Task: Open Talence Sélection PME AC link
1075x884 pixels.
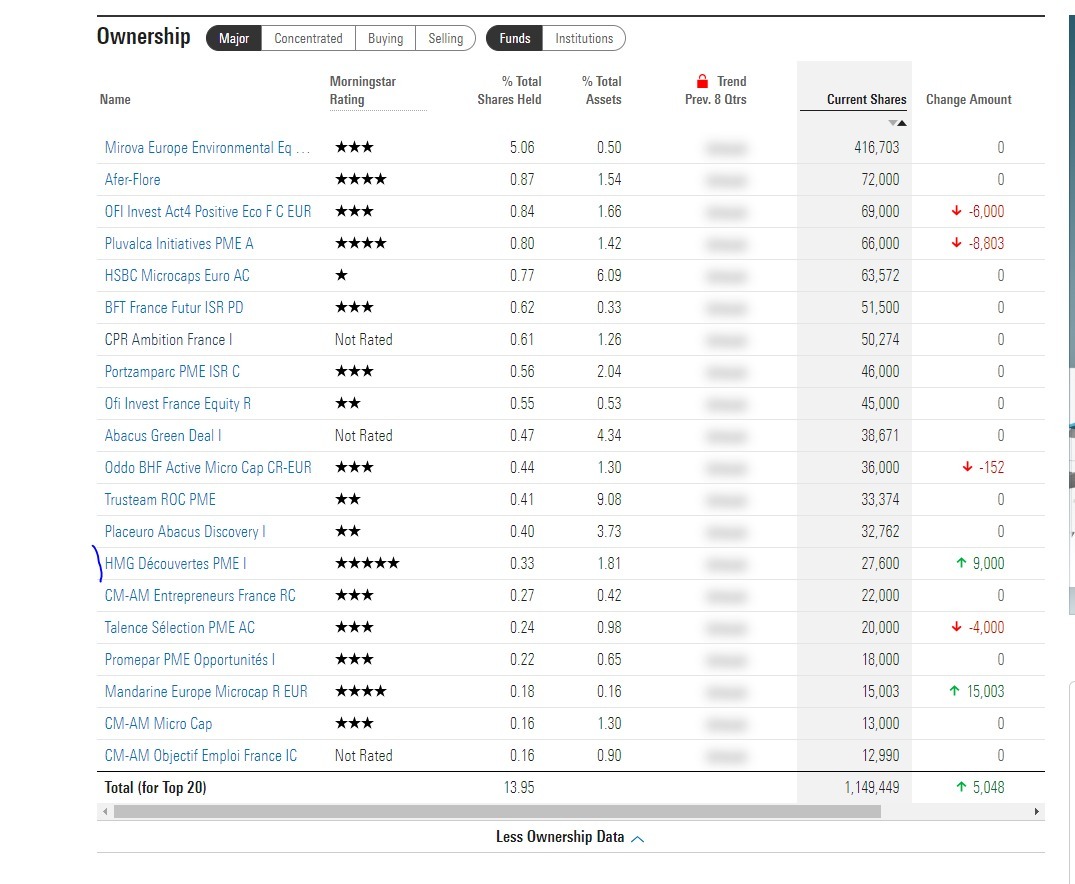Action: coord(180,628)
